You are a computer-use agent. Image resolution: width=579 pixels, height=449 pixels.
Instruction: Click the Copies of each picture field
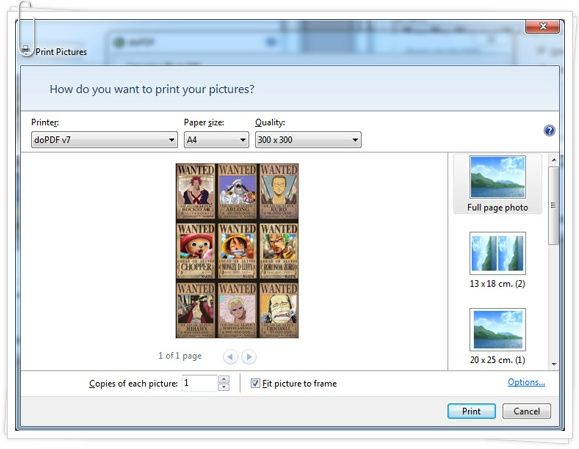(199, 383)
